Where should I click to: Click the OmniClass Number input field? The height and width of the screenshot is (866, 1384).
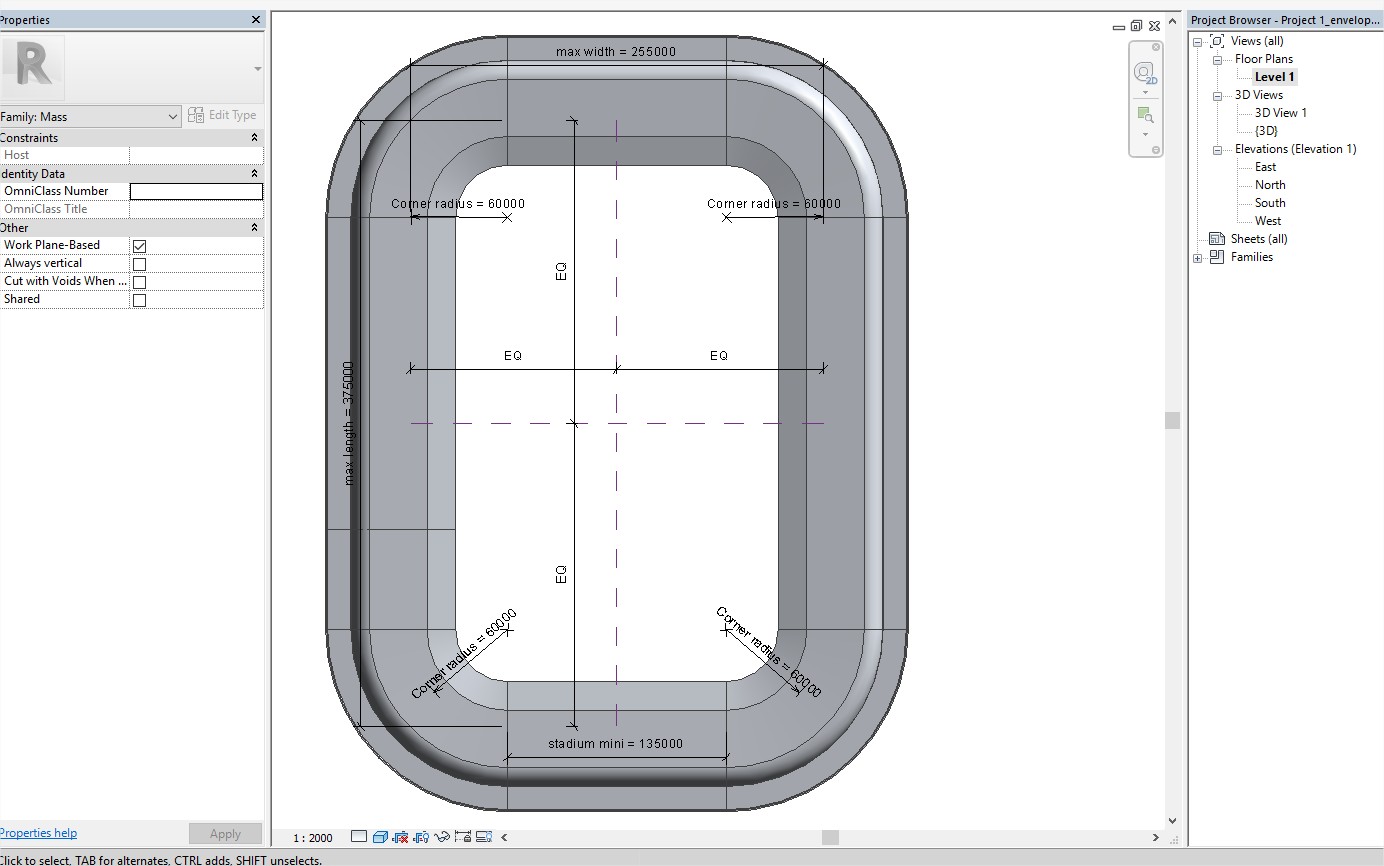coord(196,191)
